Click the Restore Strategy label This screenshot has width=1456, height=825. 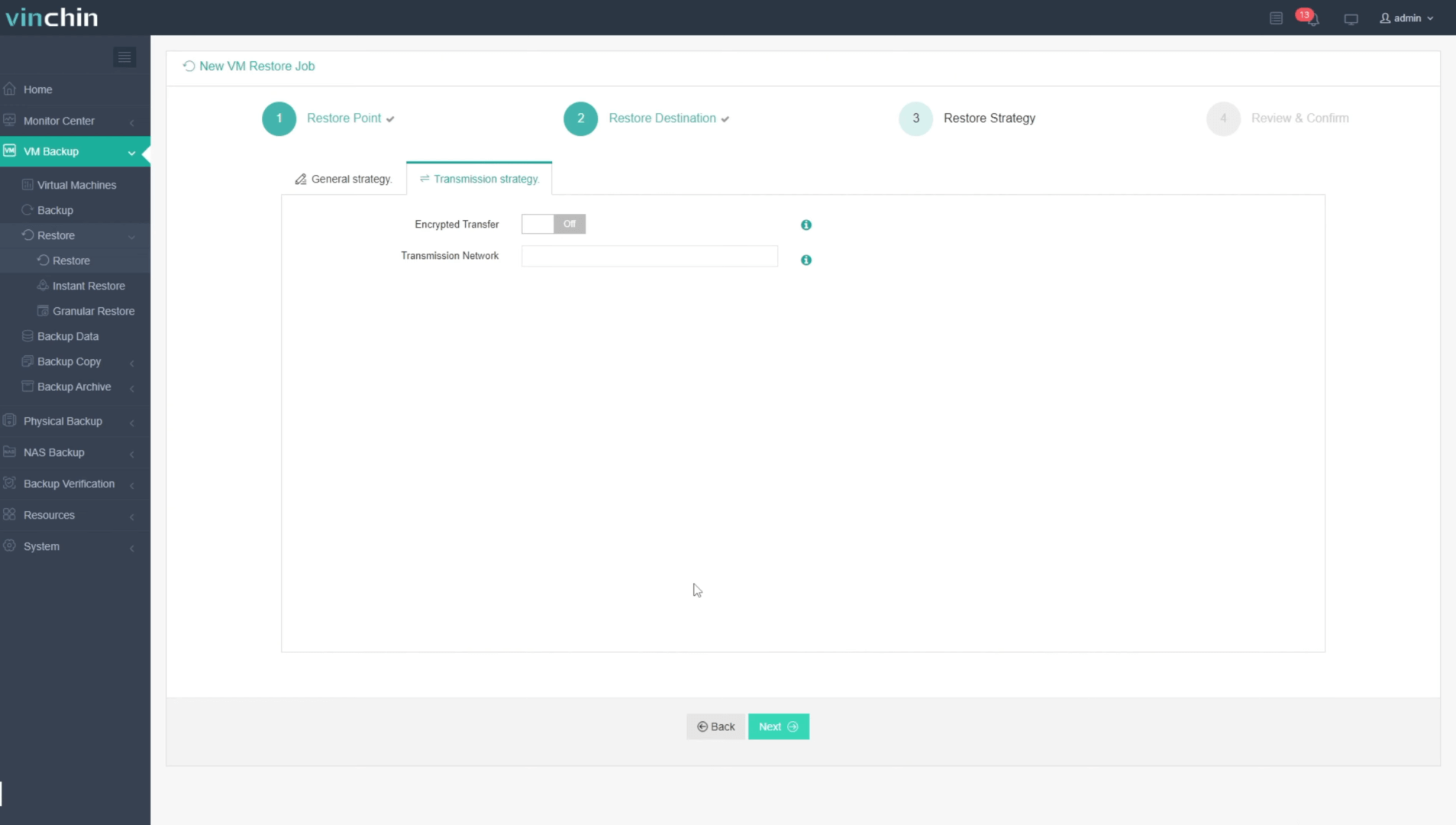click(989, 118)
